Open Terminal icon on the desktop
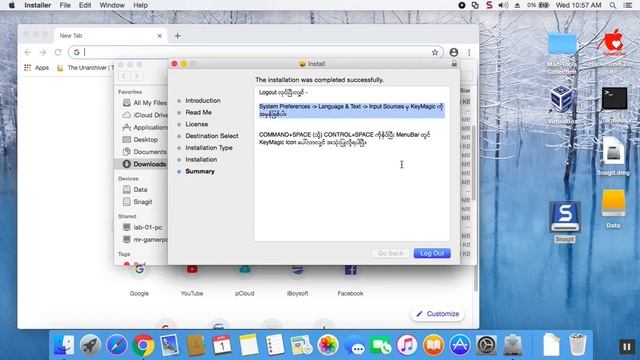The height and width of the screenshot is (360, 640). (614, 98)
